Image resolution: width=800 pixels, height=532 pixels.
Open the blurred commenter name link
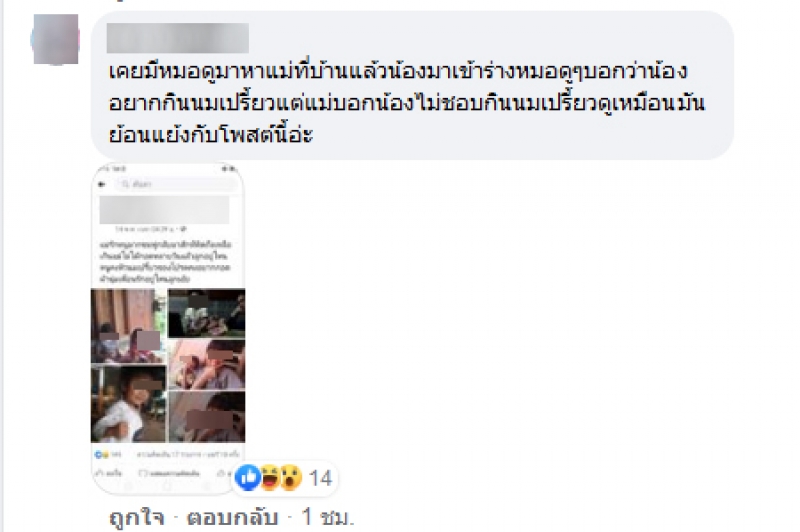(x=178, y=38)
